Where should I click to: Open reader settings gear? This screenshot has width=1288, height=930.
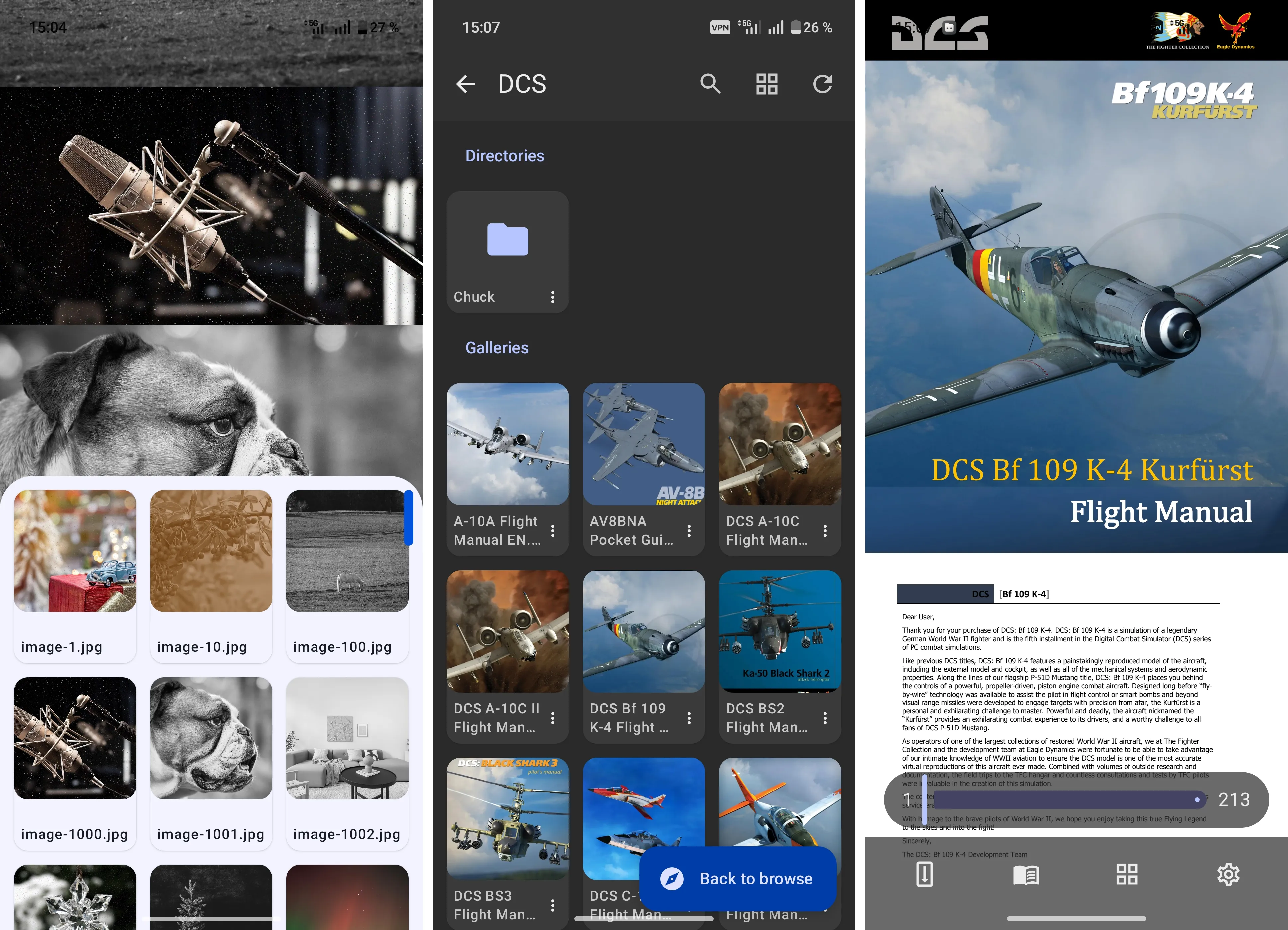[x=1229, y=874]
